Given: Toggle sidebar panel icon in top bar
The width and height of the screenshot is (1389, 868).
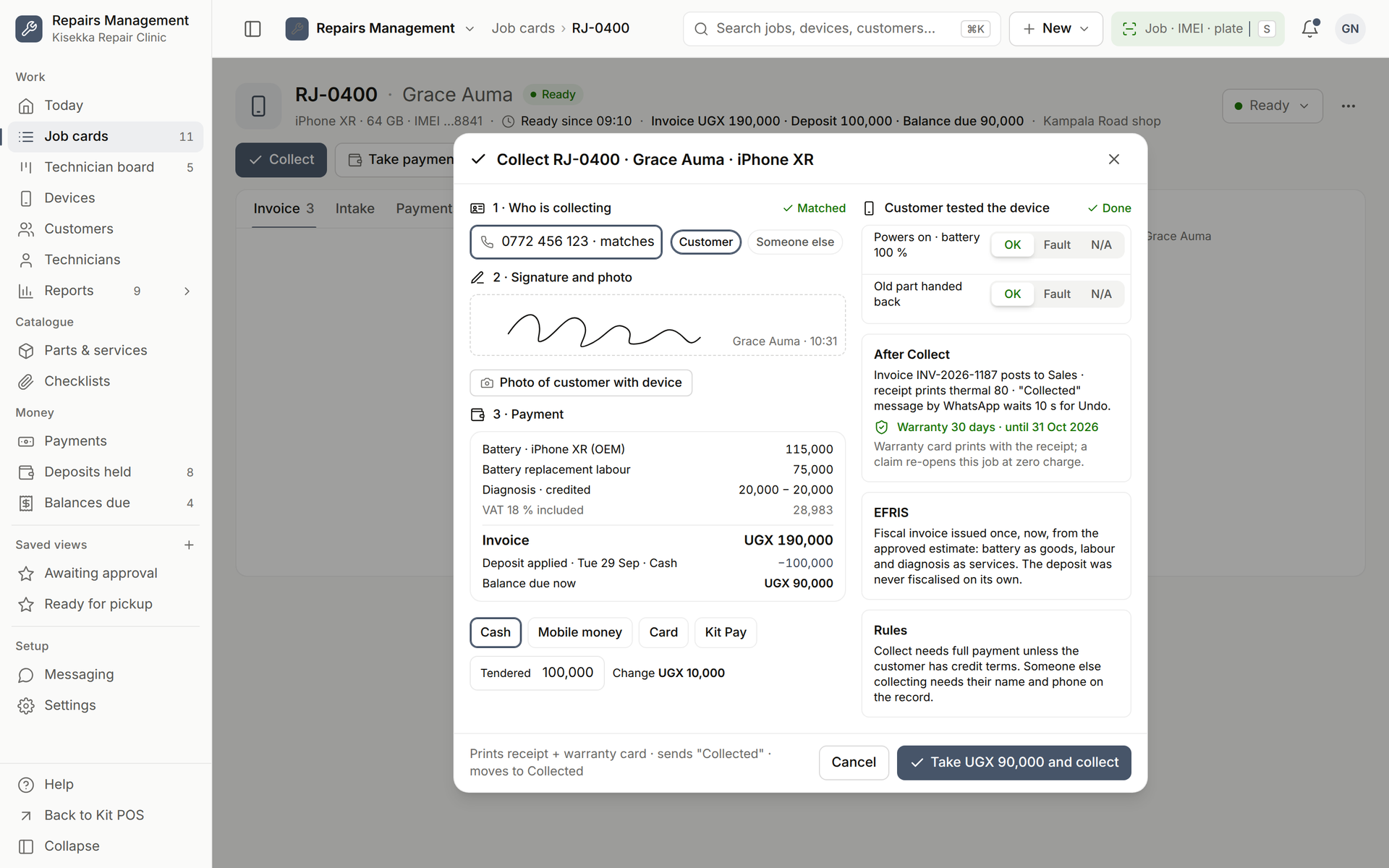Looking at the screenshot, I should point(252,29).
